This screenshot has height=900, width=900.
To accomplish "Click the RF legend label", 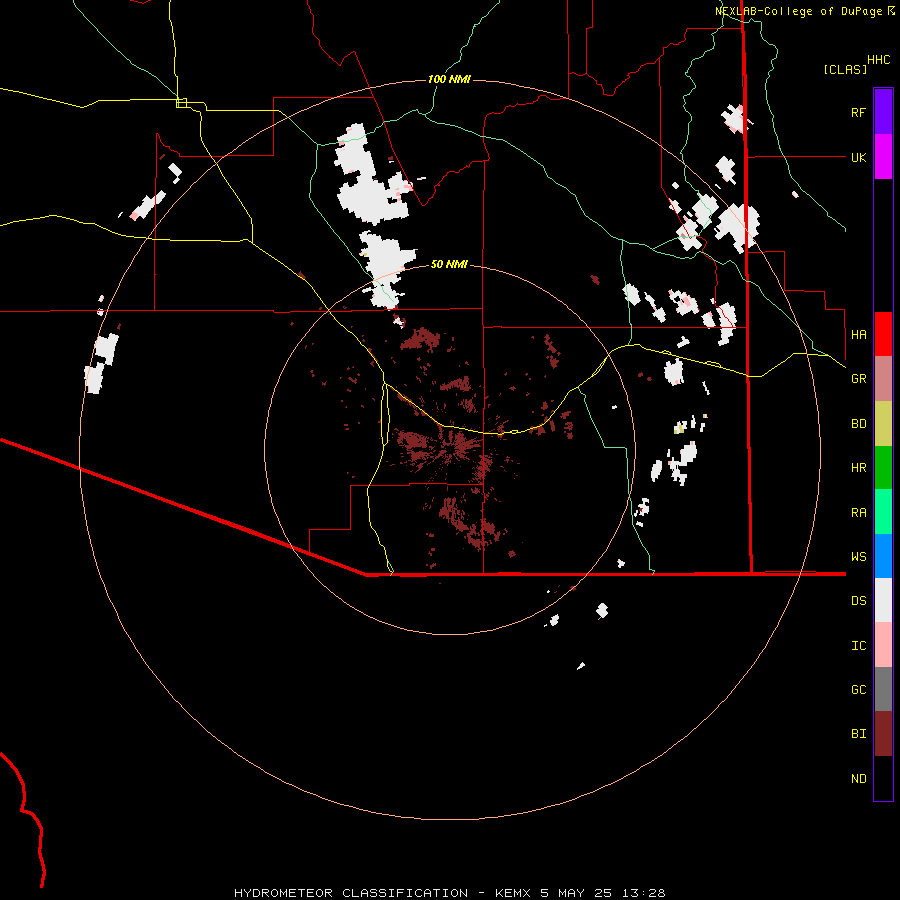I will [x=858, y=112].
